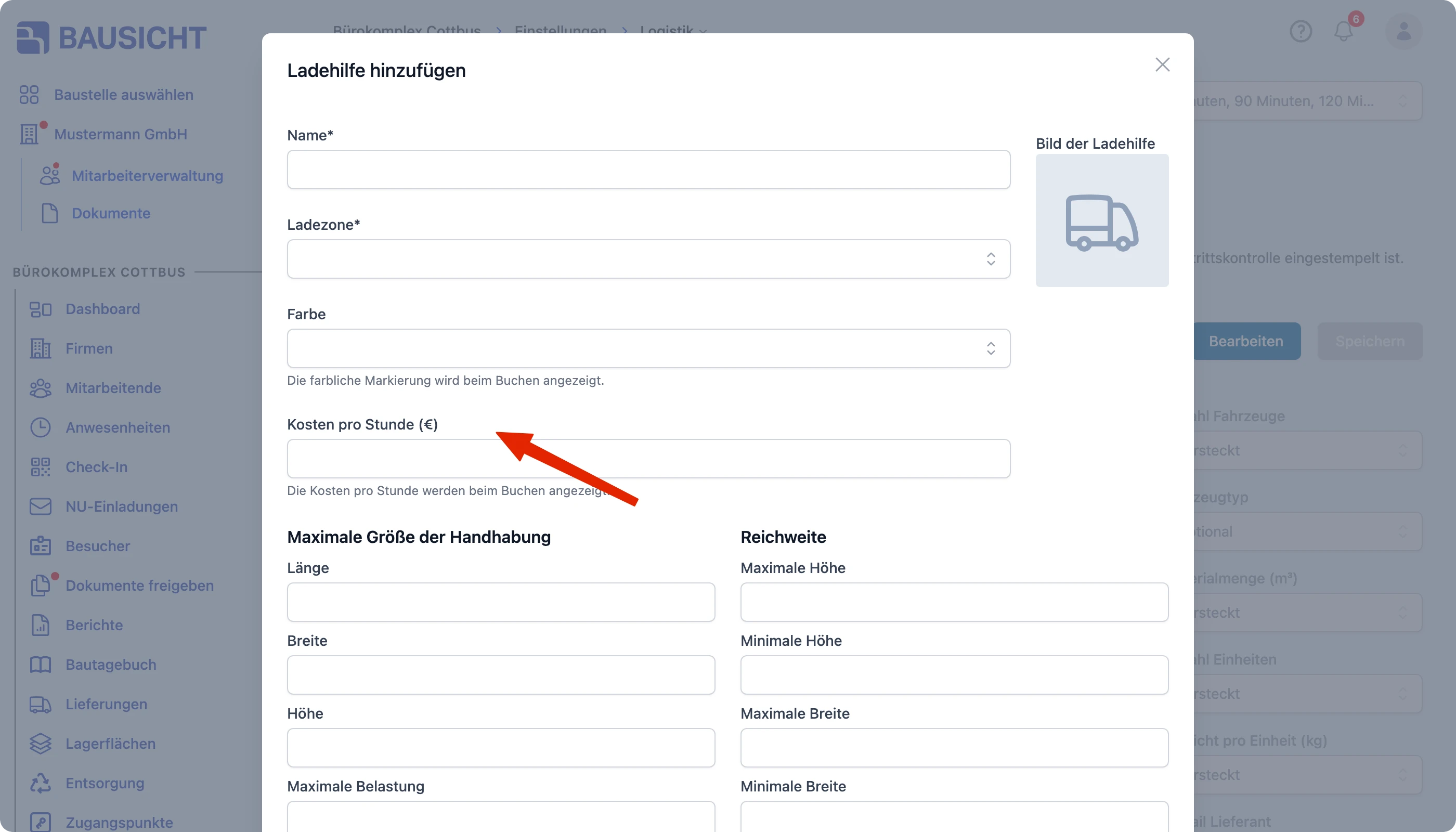The width and height of the screenshot is (1456, 832).
Task: Click the Lieferungen truck icon
Action: pos(41,704)
